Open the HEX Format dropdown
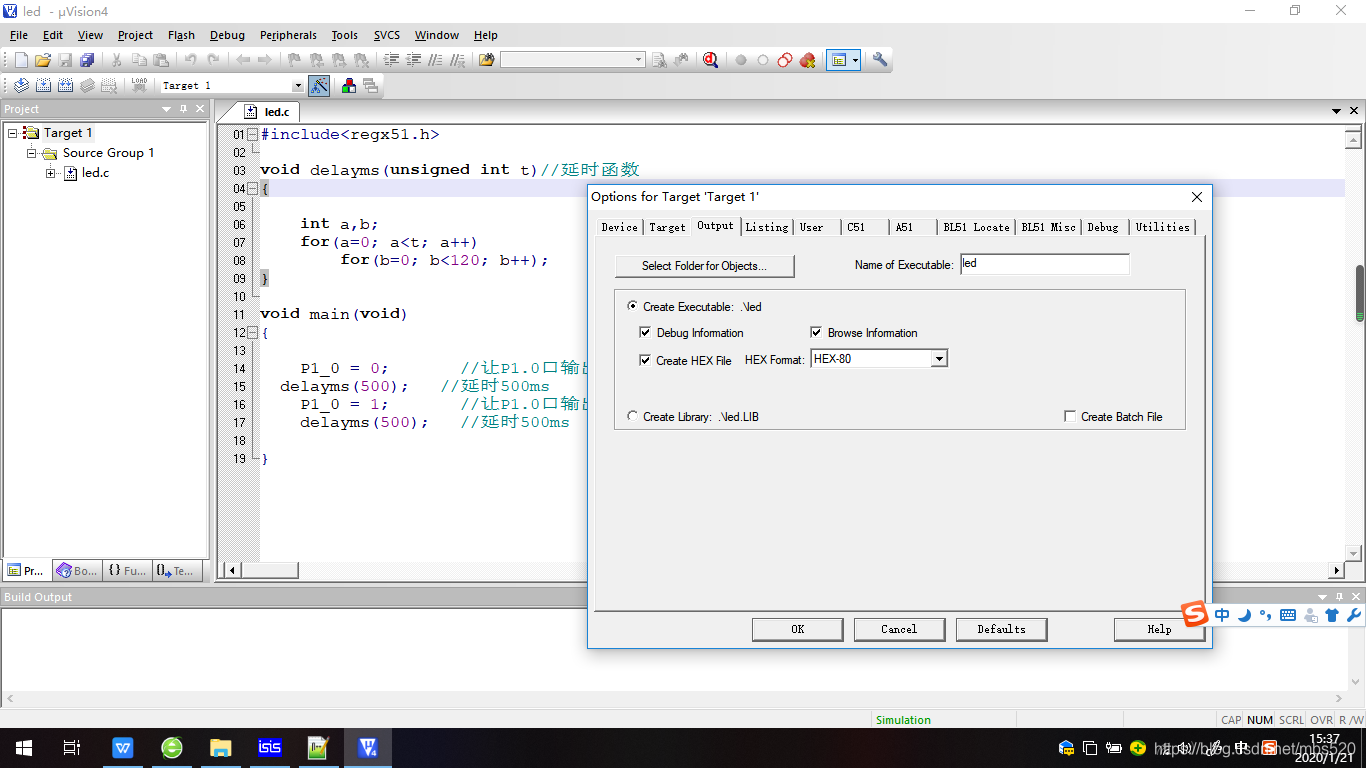The image size is (1366, 768). (x=938, y=359)
